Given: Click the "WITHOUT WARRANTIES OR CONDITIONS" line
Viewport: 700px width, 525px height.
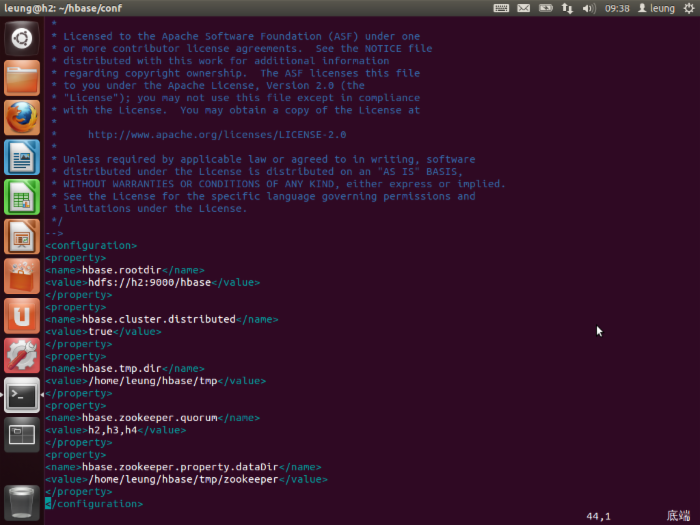Looking at the screenshot, I should point(284,183).
